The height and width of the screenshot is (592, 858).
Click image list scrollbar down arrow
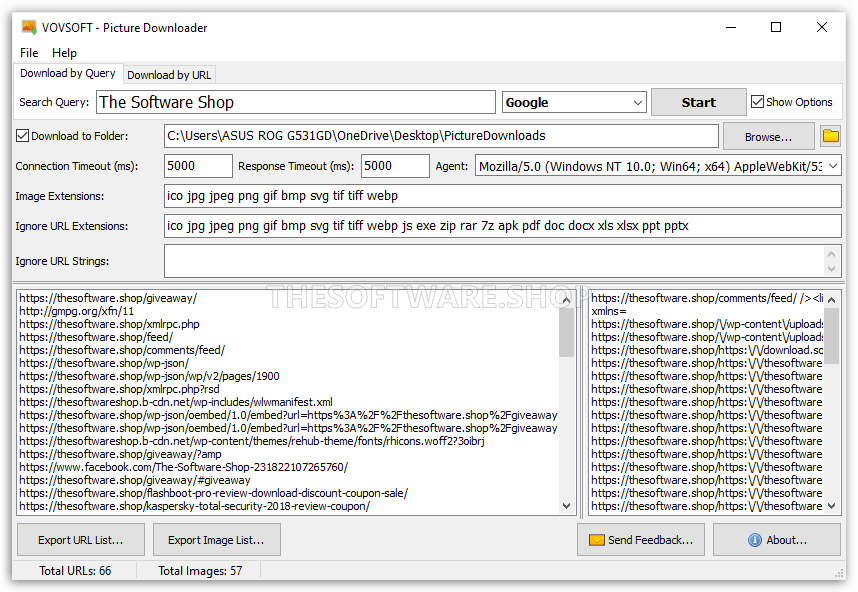pos(832,506)
